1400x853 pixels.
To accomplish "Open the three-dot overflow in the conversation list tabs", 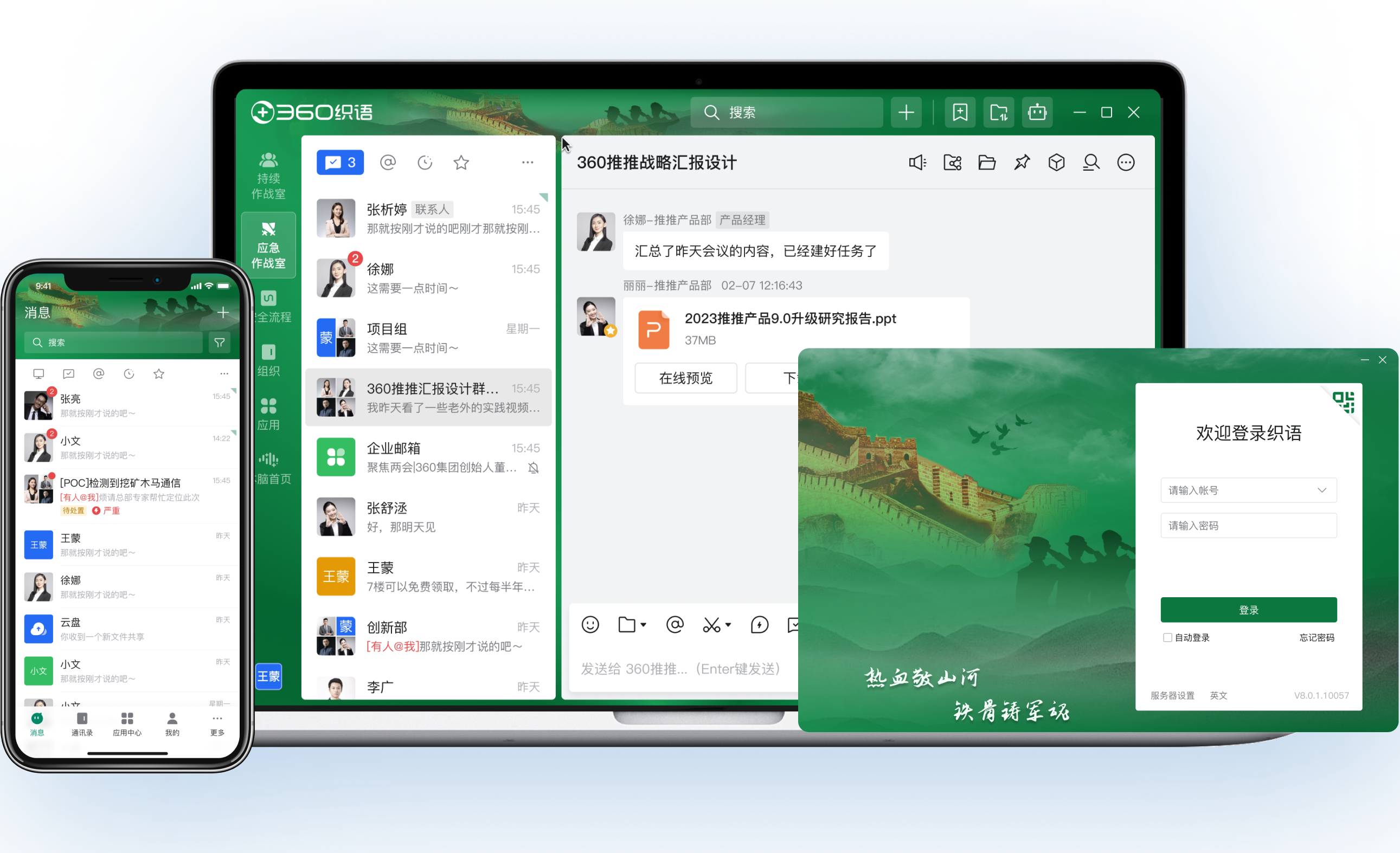I will 527,163.
